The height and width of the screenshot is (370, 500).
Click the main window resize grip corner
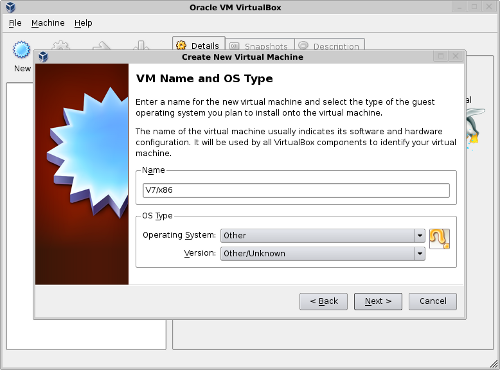pos(494,364)
